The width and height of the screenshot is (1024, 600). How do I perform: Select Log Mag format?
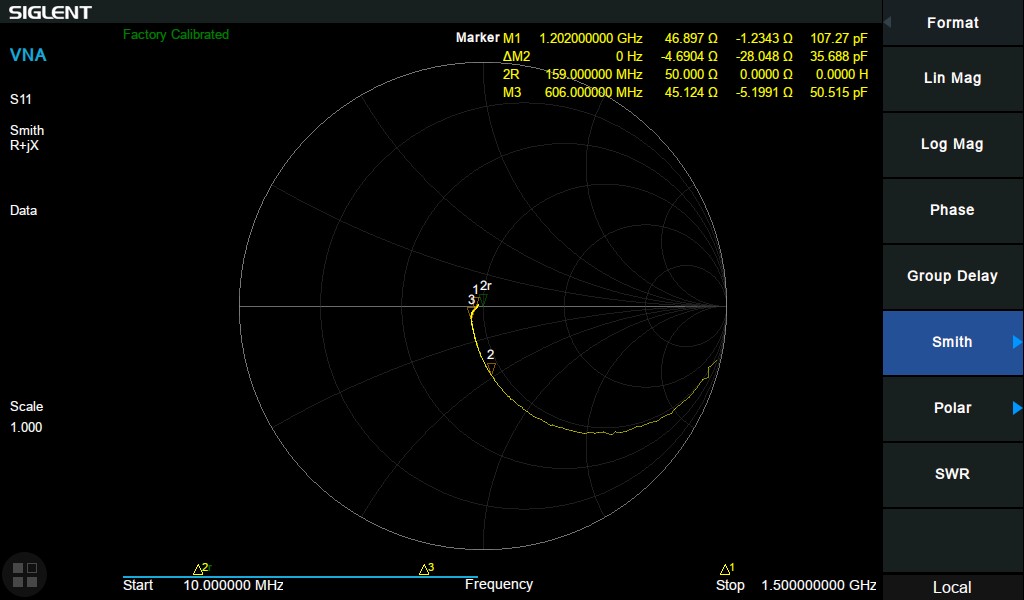951,144
